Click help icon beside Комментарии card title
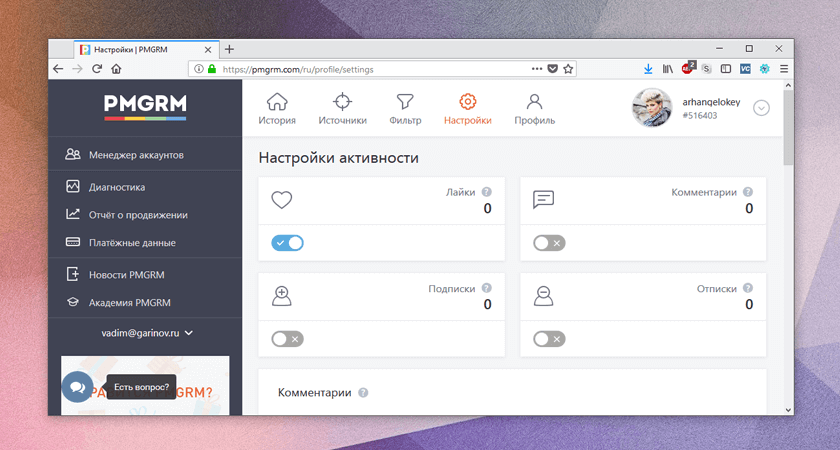Viewport: 840px width, 450px height. coord(748,192)
